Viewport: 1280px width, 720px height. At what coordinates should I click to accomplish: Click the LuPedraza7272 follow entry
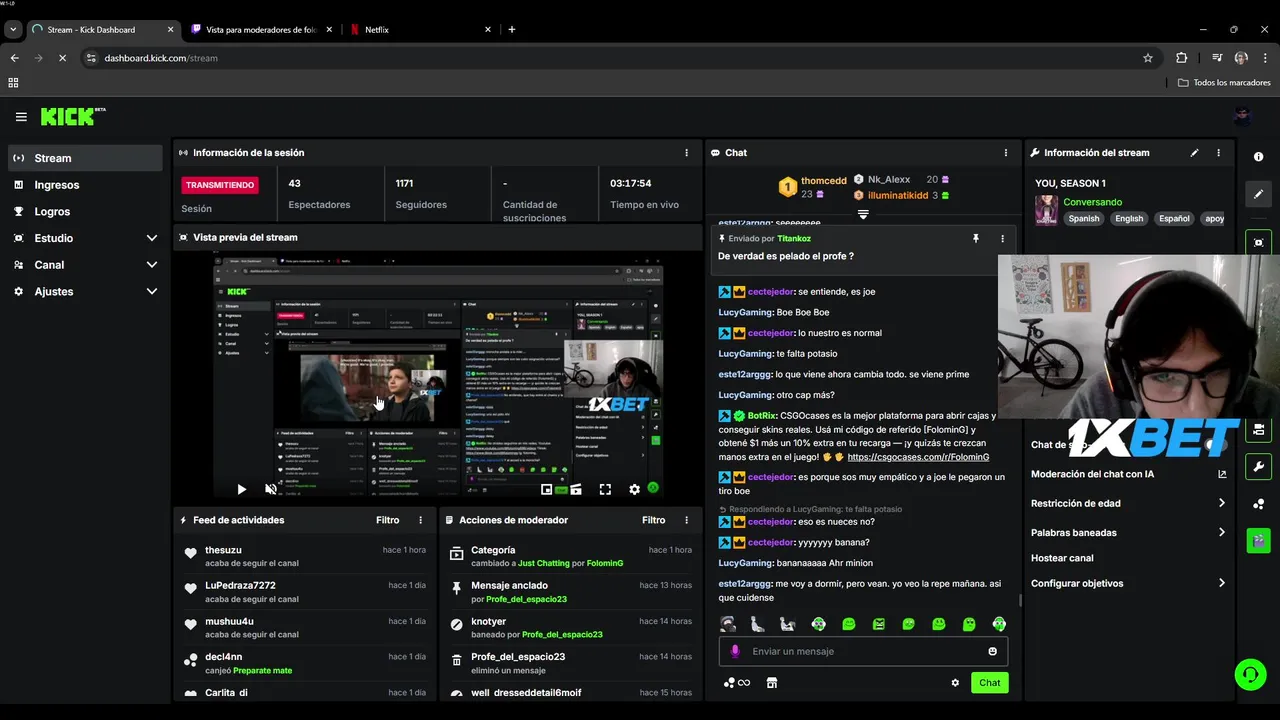point(305,592)
